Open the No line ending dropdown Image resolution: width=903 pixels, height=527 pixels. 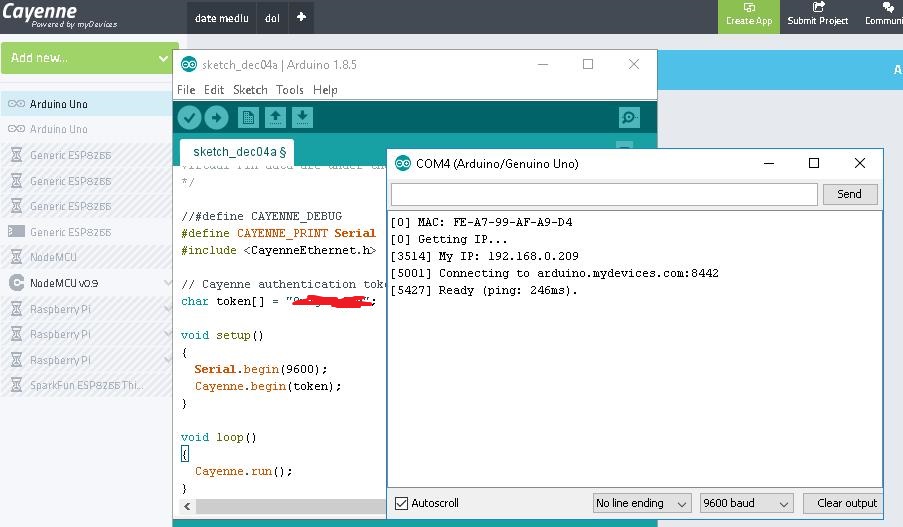coord(642,503)
